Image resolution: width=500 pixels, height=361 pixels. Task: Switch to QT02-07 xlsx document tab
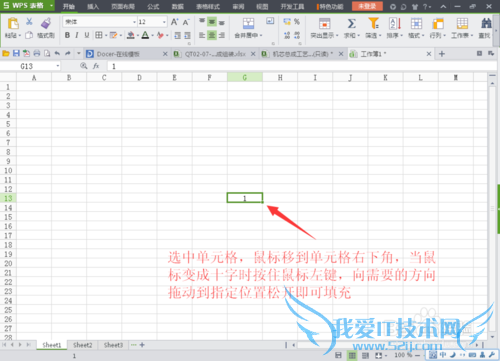215,54
